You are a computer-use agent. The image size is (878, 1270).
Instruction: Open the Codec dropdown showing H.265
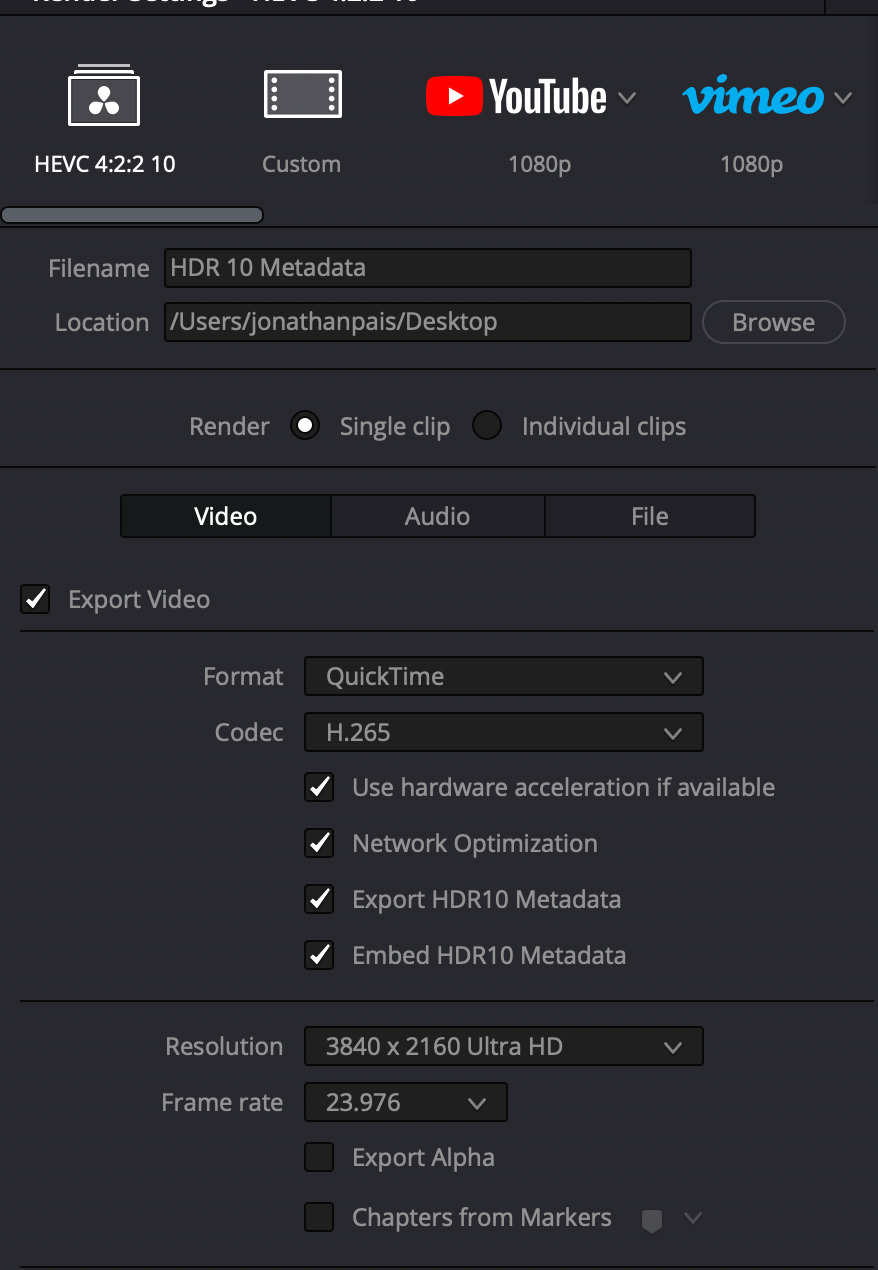(x=503, y=732)
